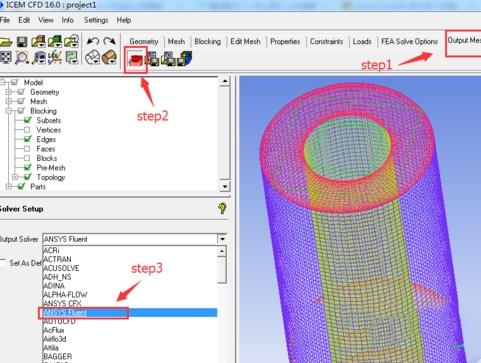Click the Solver Setup help lightbulb icon
481x363 pixels.
[x=222, y=209]
